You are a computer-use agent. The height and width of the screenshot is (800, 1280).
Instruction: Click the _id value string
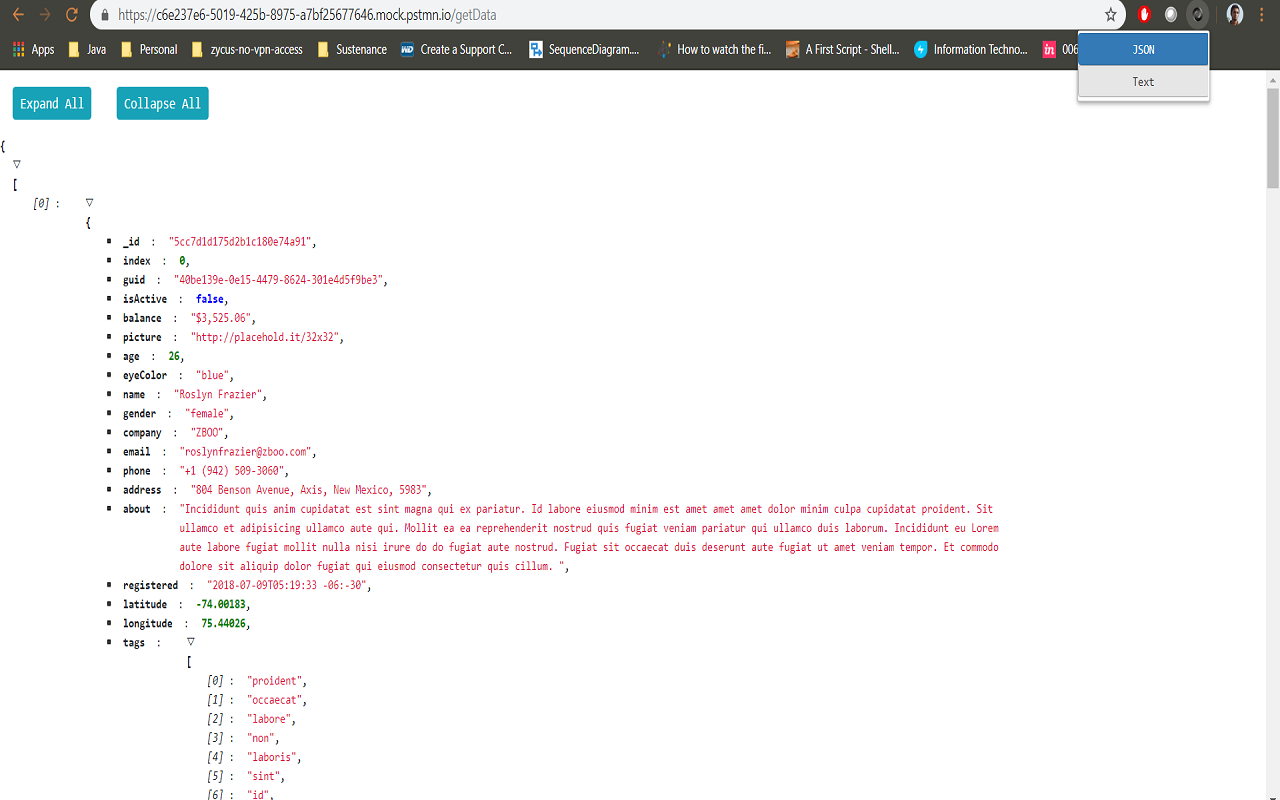[241, 242]
